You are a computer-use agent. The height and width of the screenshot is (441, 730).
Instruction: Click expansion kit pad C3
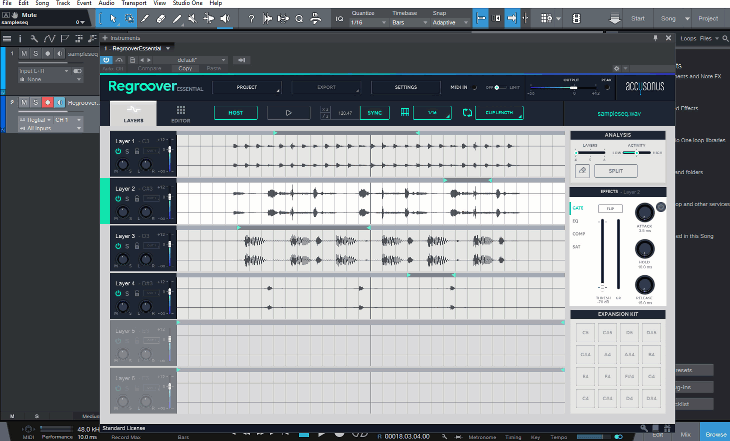[585, 332]
